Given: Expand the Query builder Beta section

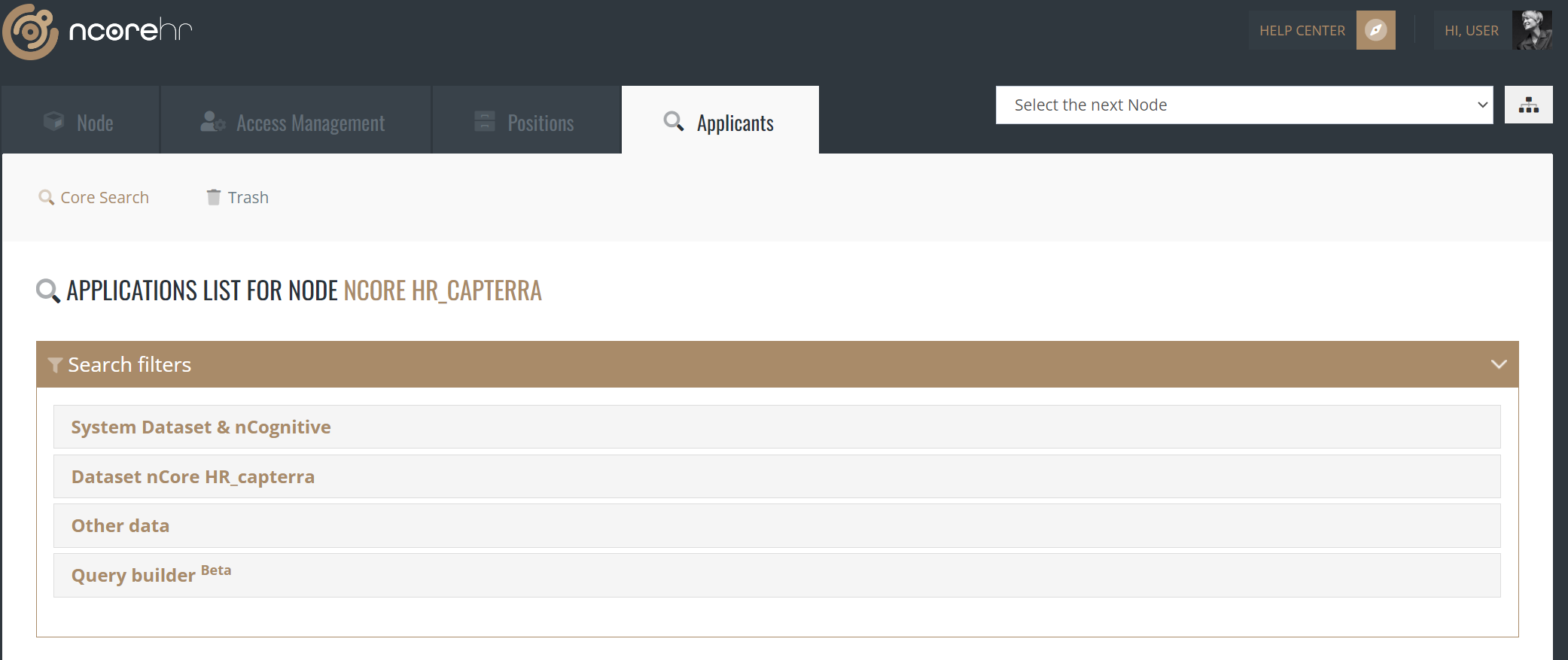Looking at the screenshot, I should [777, 575].
